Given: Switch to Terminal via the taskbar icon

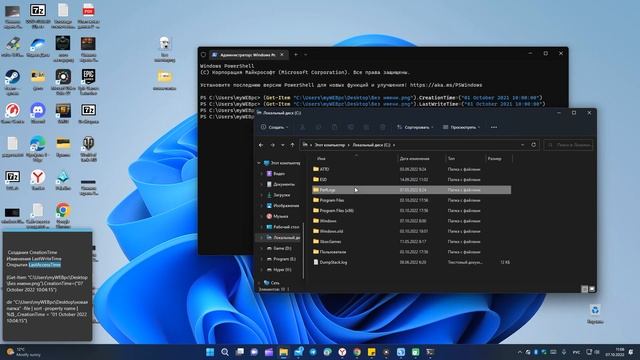Looking at the screenshot, I should [x=430, y=352].
